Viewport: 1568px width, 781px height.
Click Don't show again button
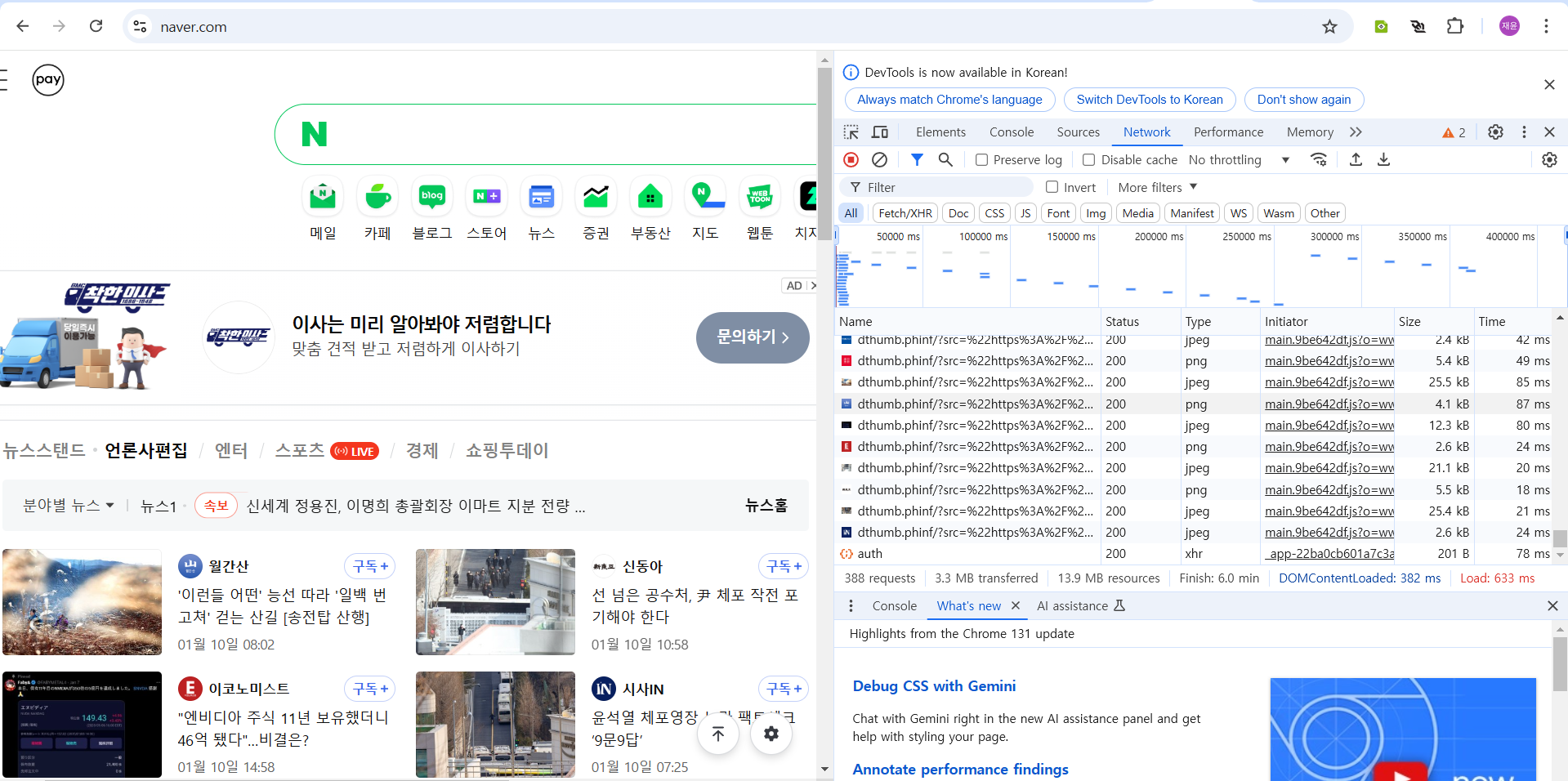1304,100
